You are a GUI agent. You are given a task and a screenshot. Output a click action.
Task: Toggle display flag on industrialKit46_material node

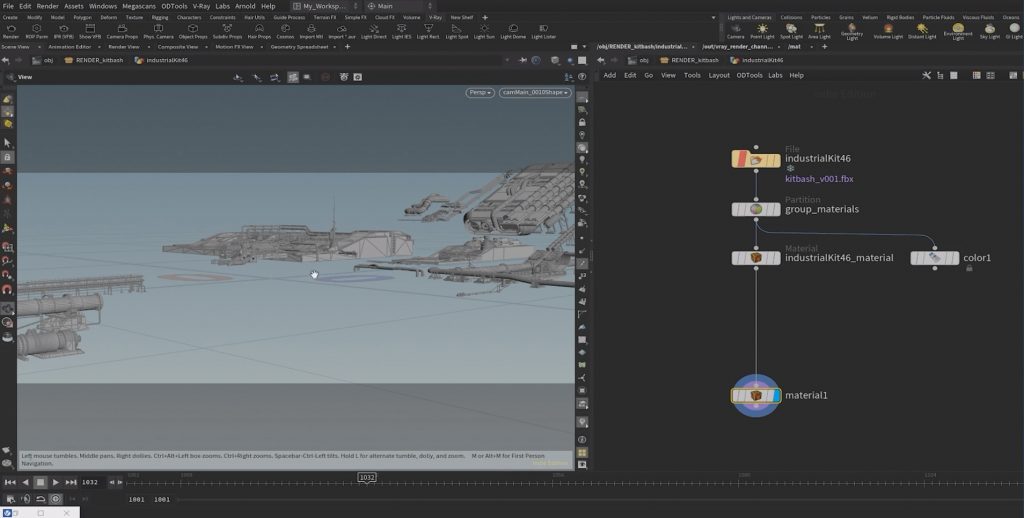776,258
